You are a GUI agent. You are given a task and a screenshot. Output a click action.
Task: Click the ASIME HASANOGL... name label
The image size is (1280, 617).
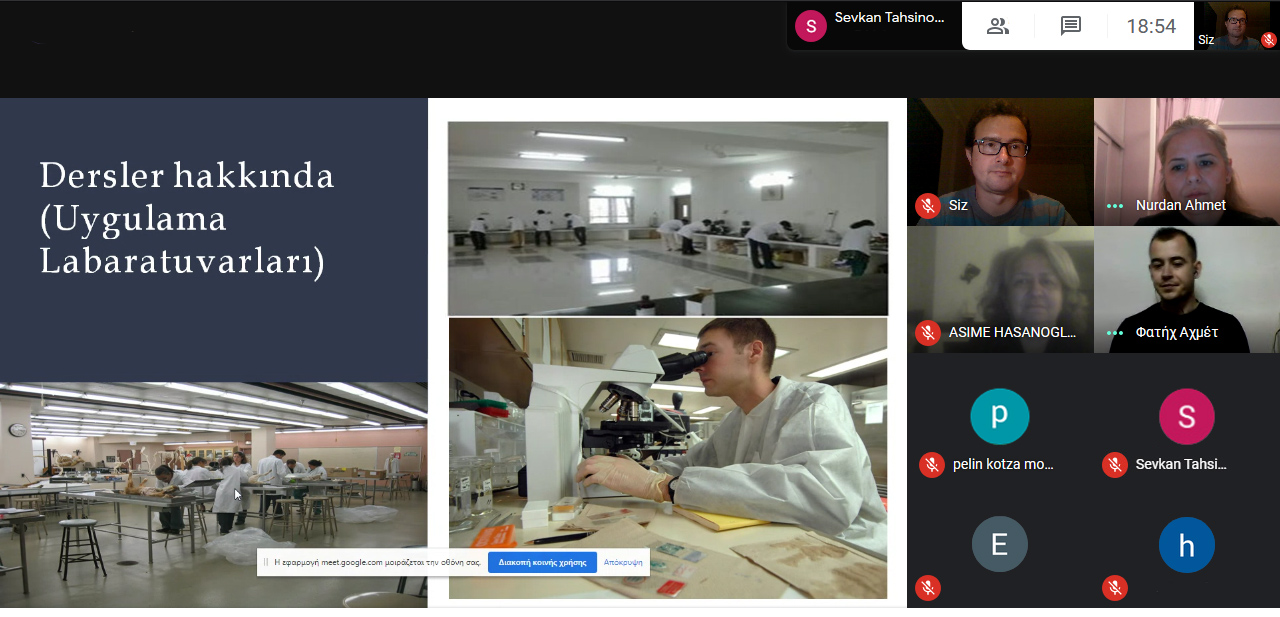coord(1013,333)
